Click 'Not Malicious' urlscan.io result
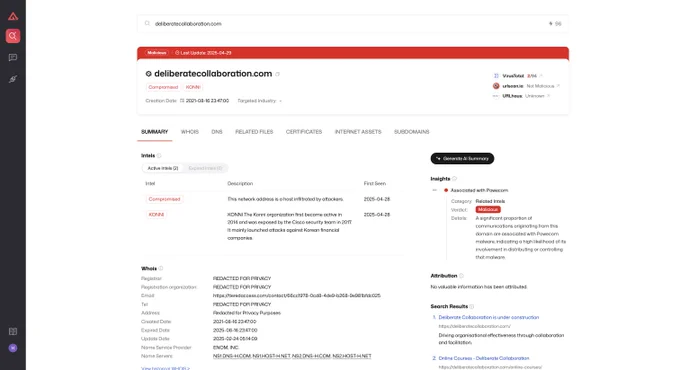This screenshot has height=370, width=680. 540,86
